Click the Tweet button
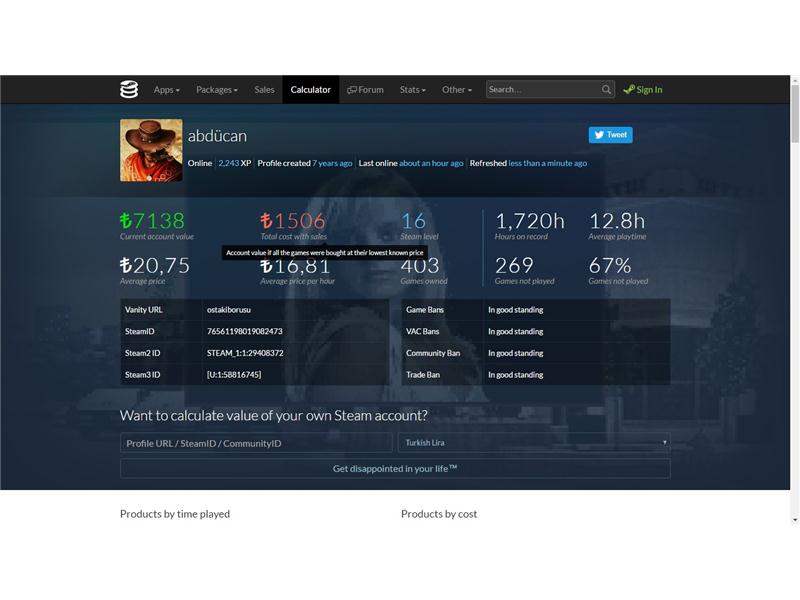Image resolution: width=800 pixels, height=600 pixels. [610, 135]
